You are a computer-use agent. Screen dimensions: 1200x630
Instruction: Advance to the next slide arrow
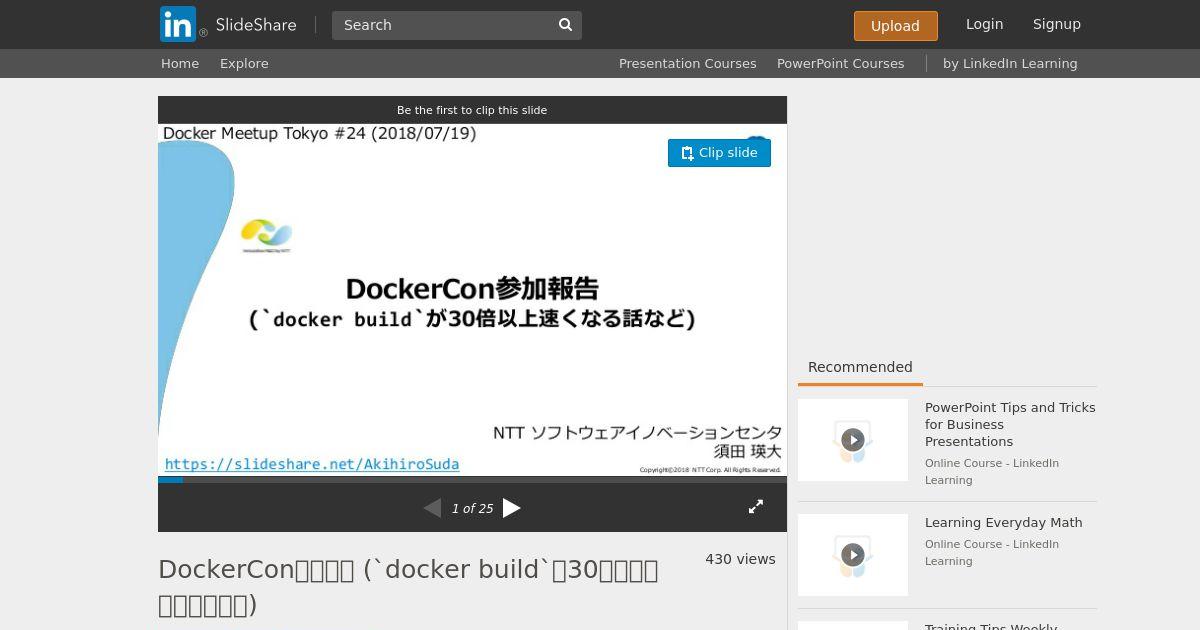tap(512, 508)
